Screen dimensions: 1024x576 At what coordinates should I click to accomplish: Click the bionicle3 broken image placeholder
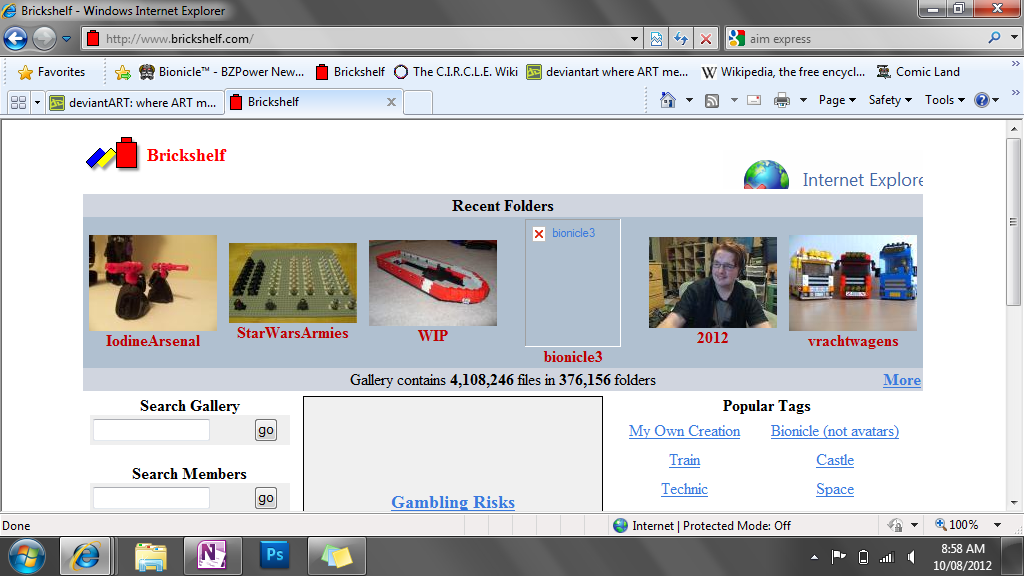pos(573,283)
